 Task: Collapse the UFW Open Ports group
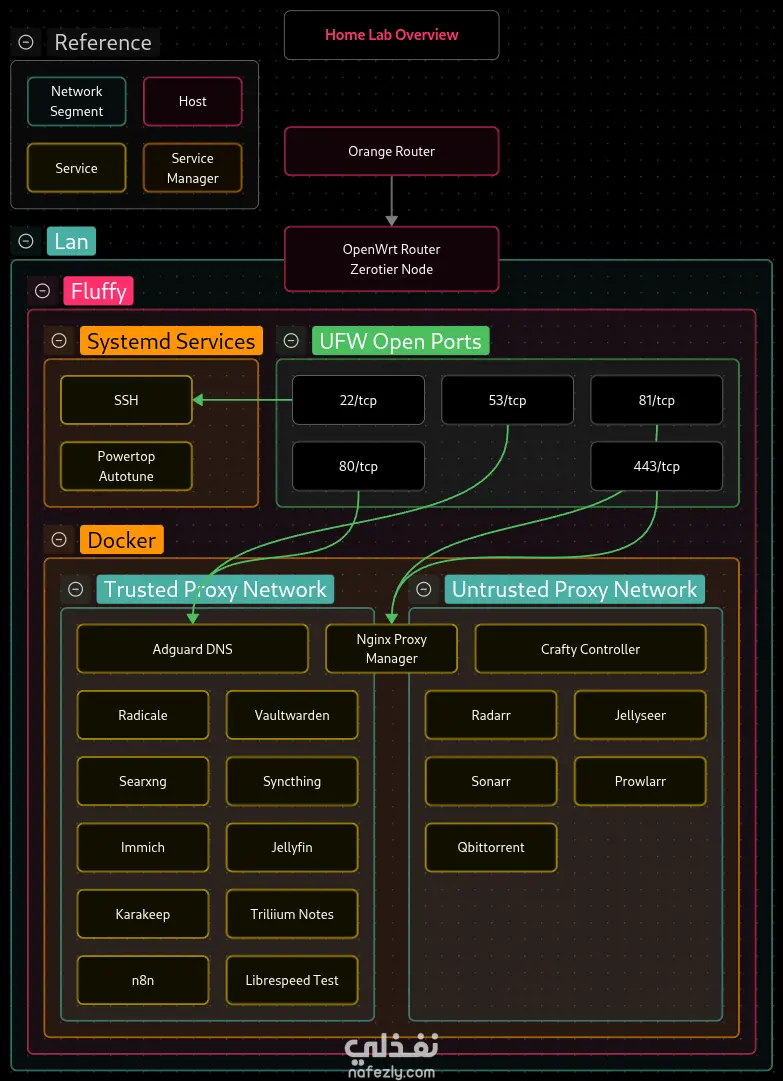click(291, 341)
